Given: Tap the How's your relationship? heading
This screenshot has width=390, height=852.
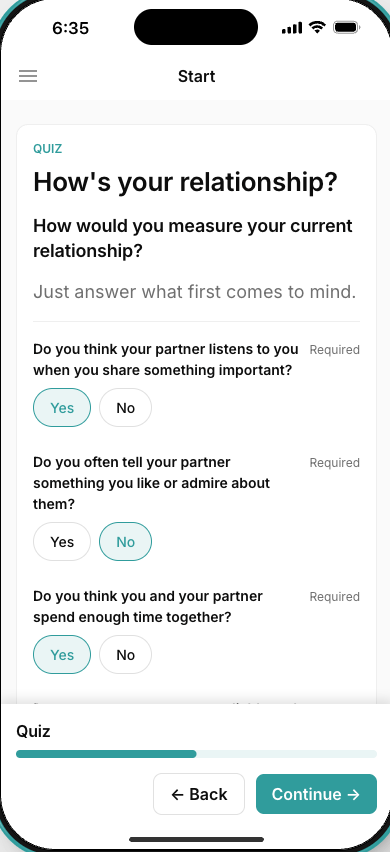Looking at the screenshot, I should pos(185,182).
